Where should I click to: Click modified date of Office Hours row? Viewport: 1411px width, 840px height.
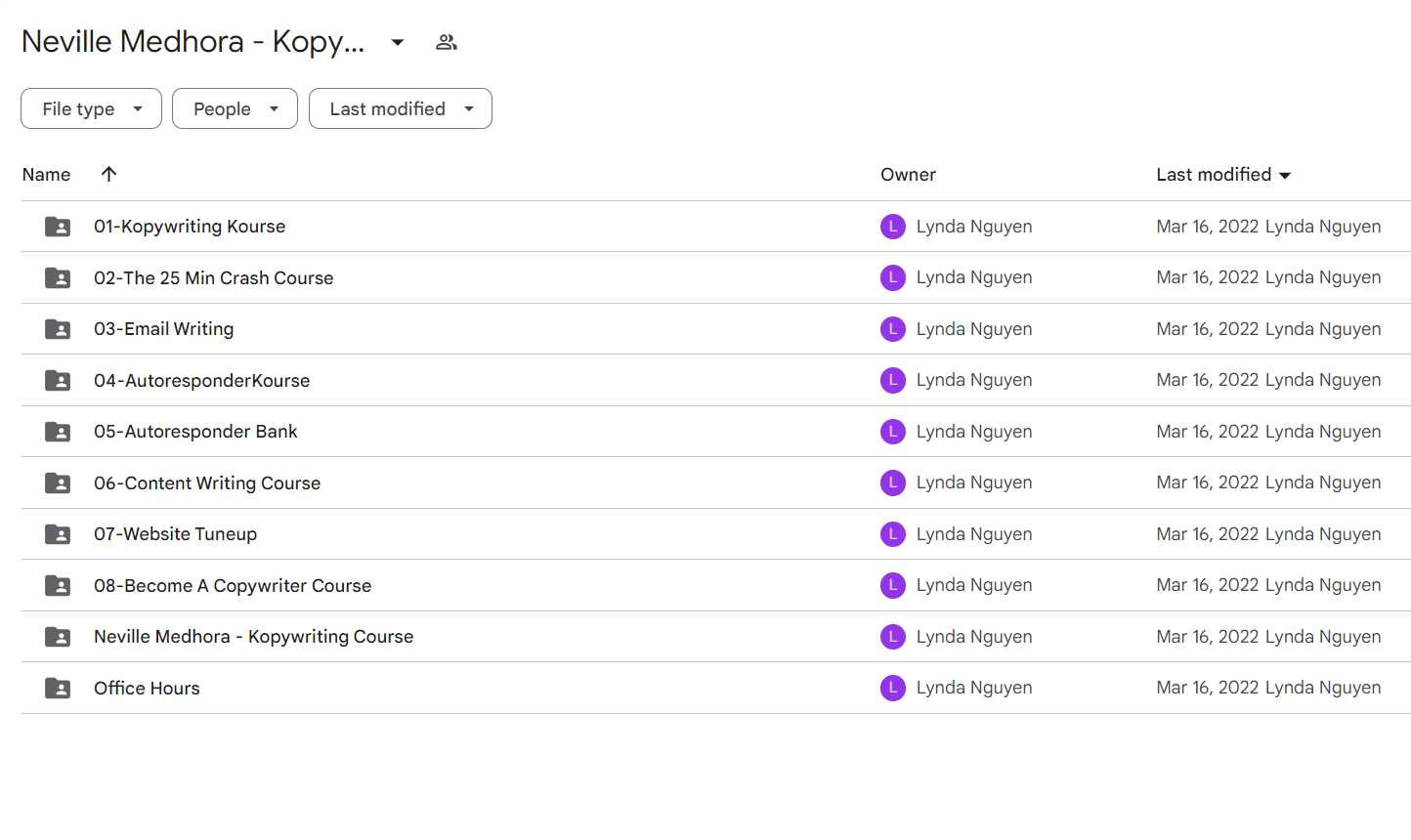coord(1207,688)
